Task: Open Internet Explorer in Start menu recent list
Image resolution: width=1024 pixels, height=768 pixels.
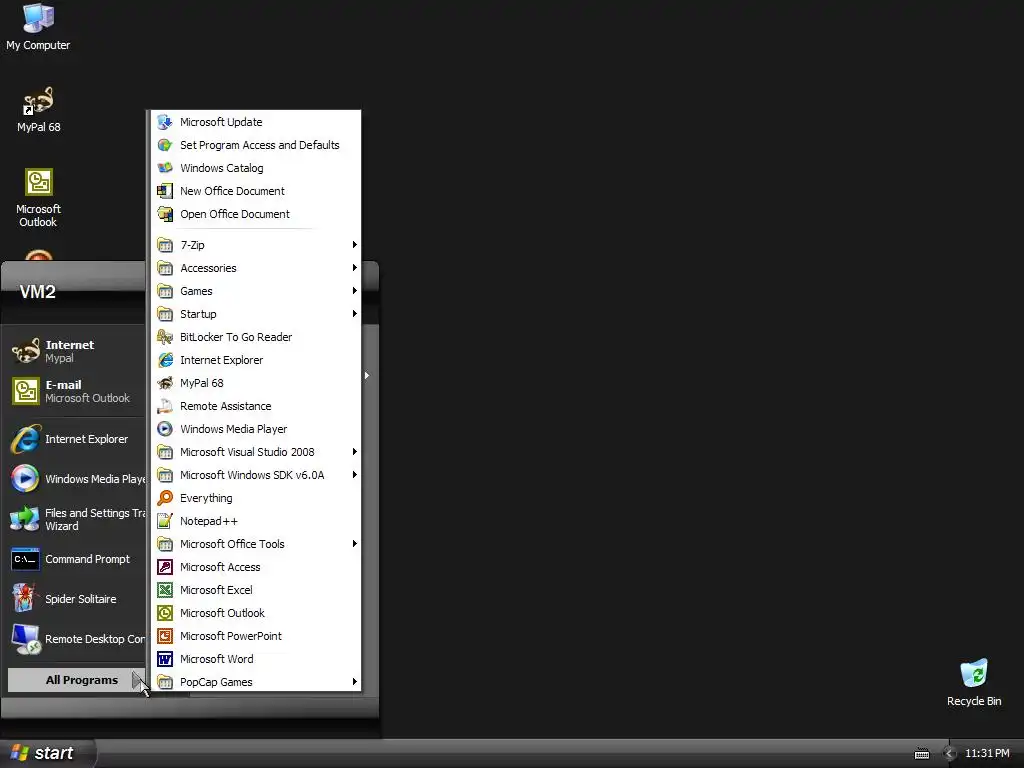Action: [x=76, y=439]
